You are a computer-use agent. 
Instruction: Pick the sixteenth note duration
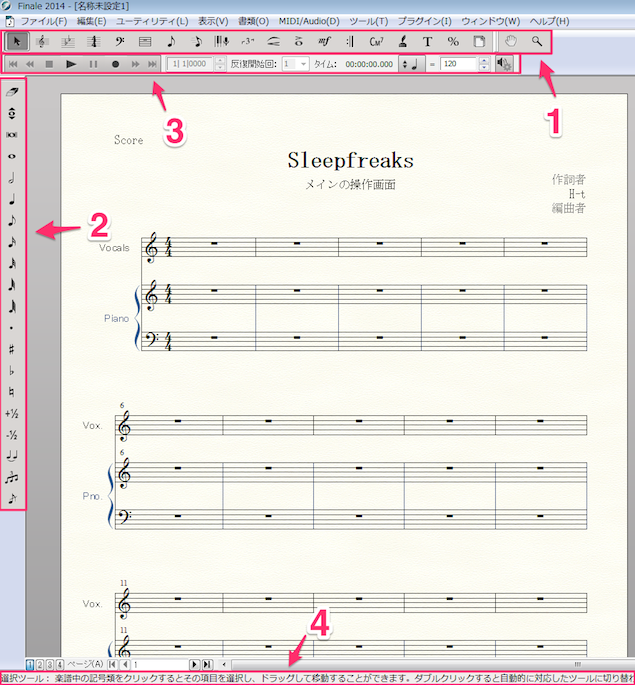pyautogui.click(x=12, y=242)
